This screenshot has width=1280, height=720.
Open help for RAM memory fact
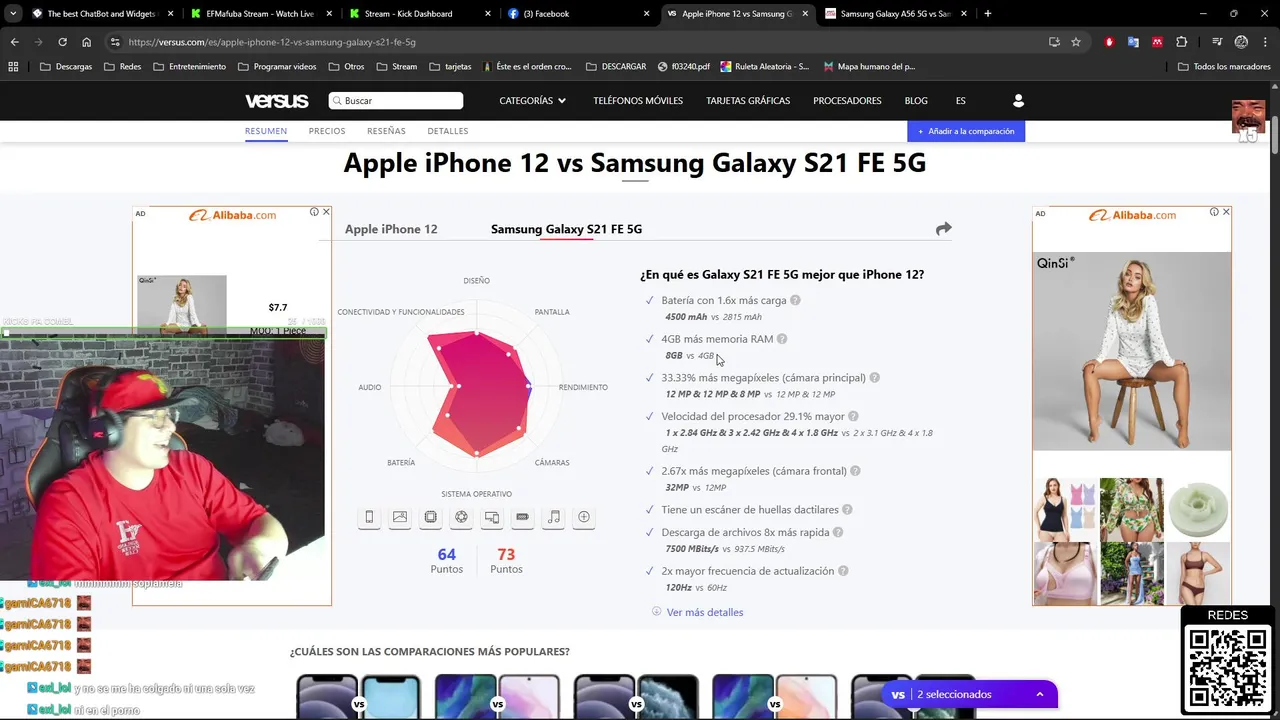tap(782, 339)
